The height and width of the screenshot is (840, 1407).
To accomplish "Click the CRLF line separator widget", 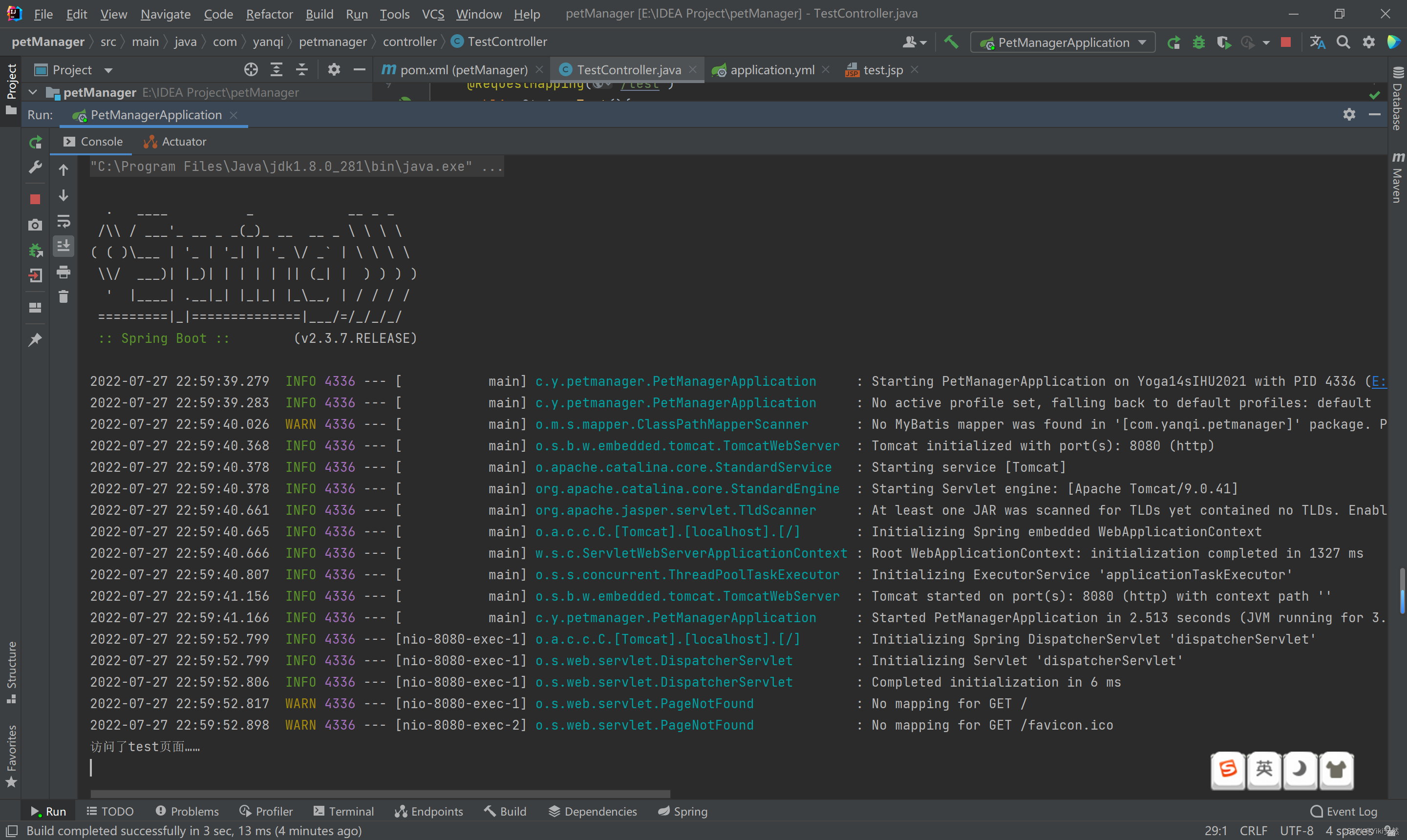I will point(1253,830).
